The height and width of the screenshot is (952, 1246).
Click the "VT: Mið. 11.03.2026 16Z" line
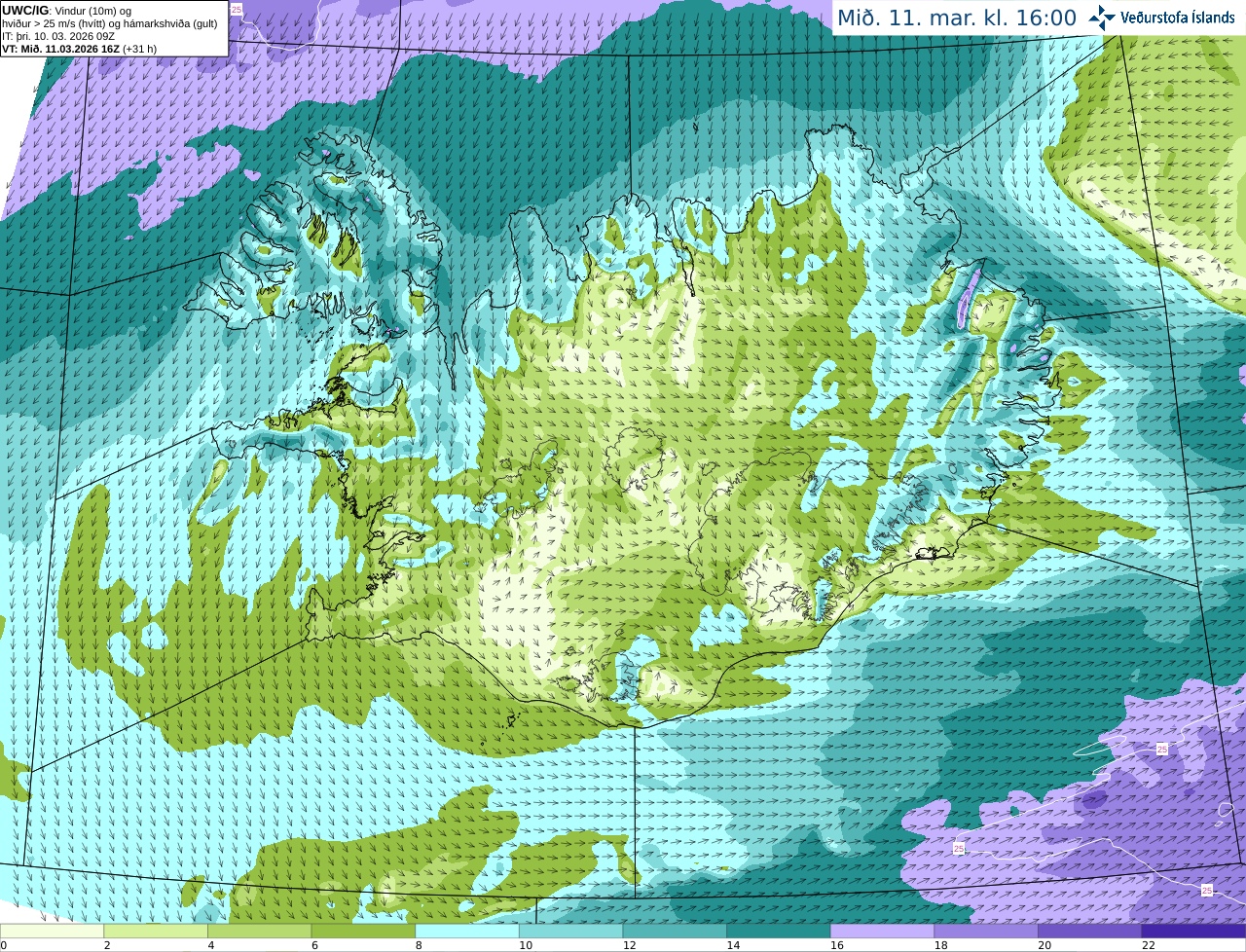(x=60, y=49)
